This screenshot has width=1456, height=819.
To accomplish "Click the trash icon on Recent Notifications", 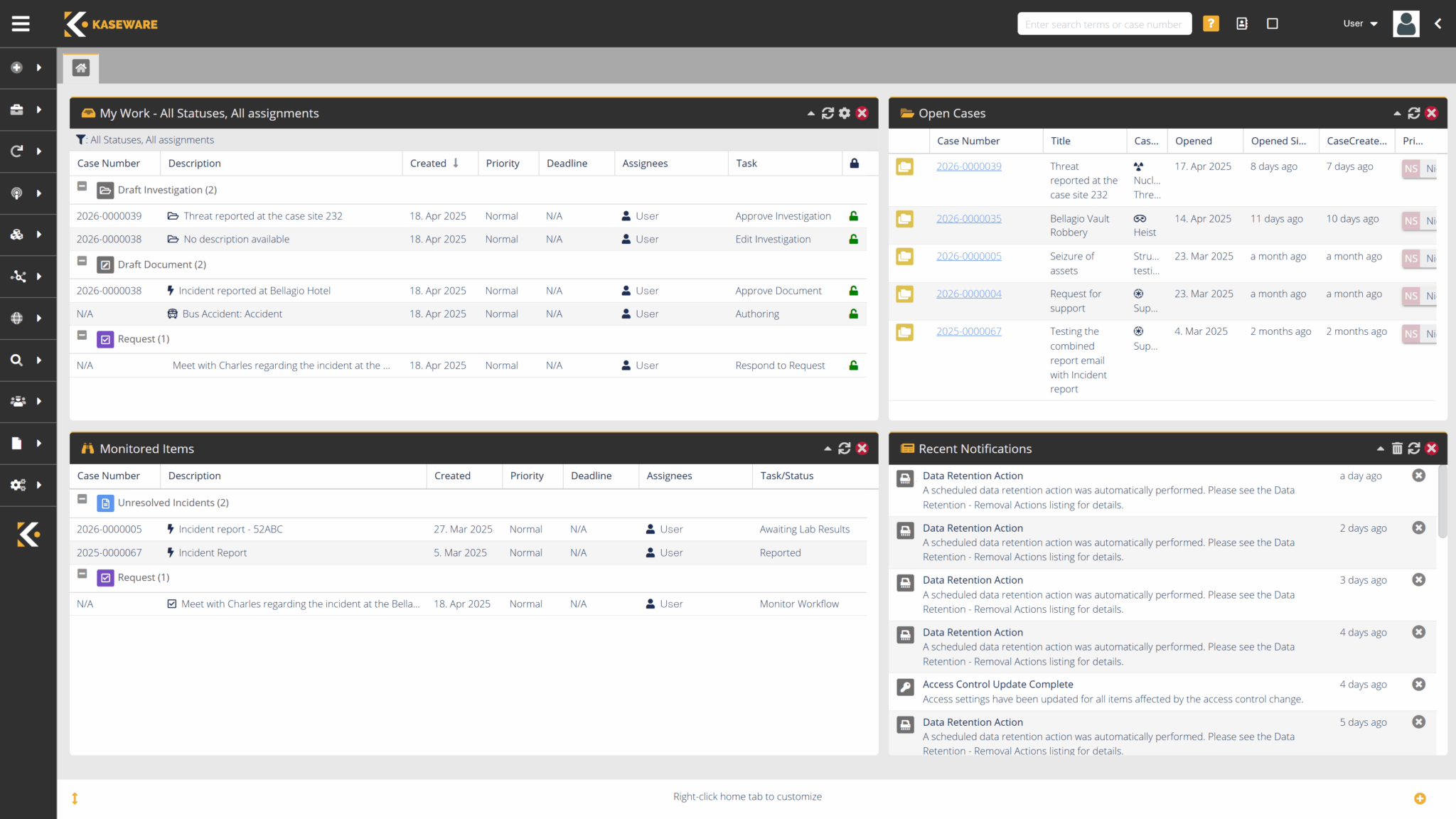I will tap(1398, 448).
